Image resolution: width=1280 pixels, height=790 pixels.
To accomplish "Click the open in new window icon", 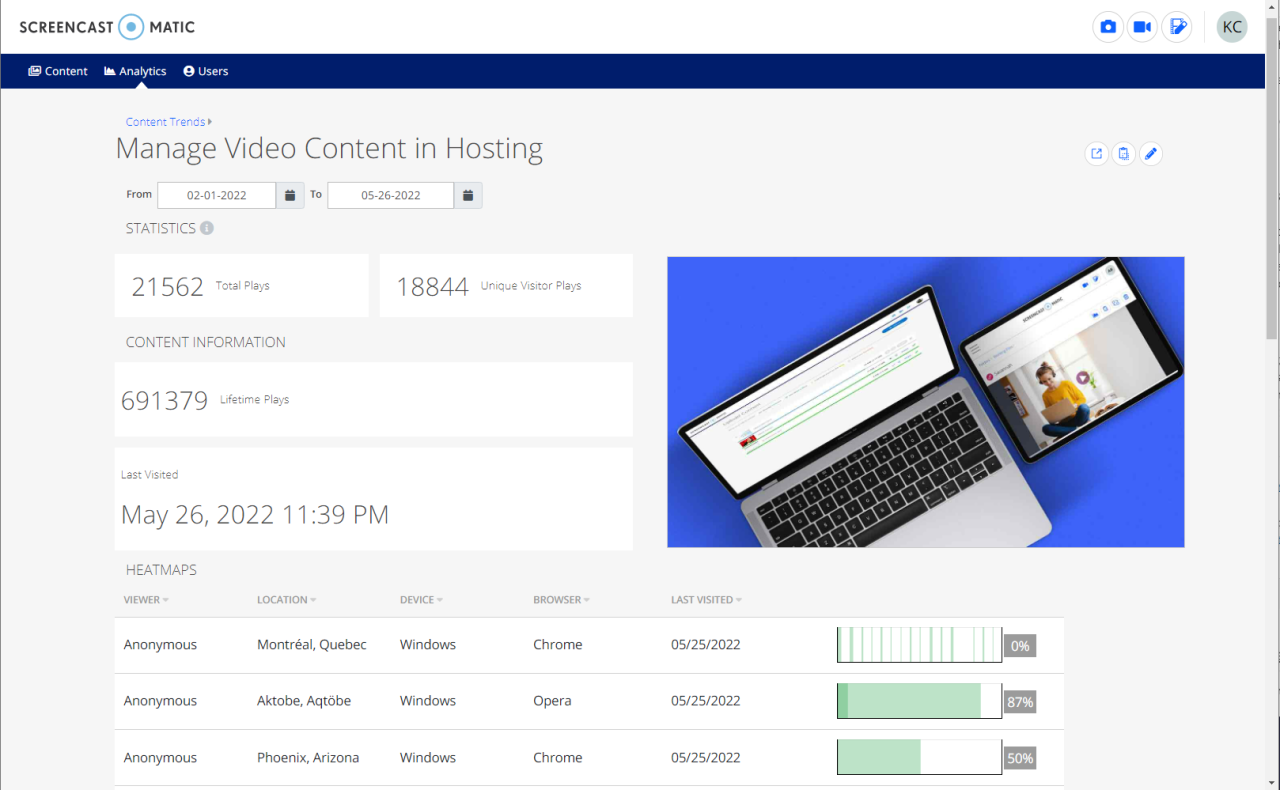I will pos(1097,154).
